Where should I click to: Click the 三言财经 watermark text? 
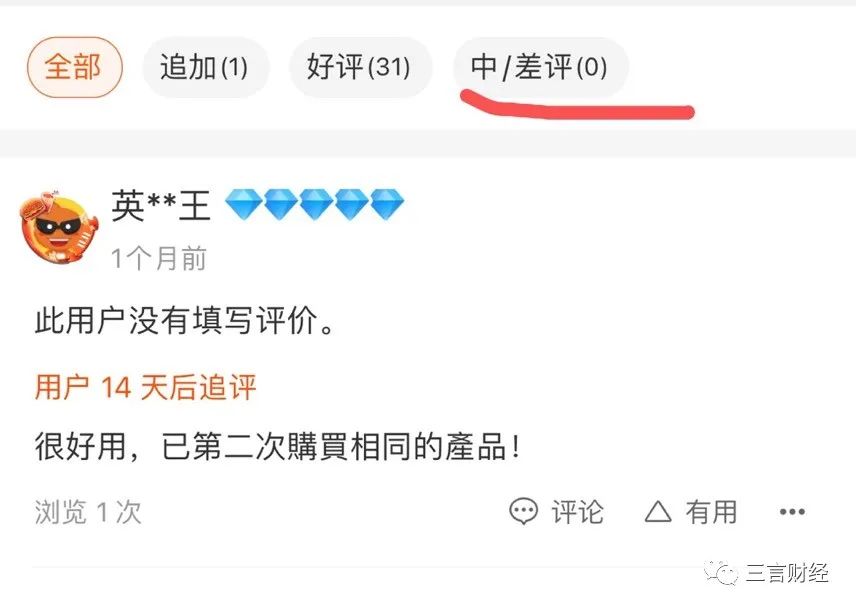click(787, 573)
